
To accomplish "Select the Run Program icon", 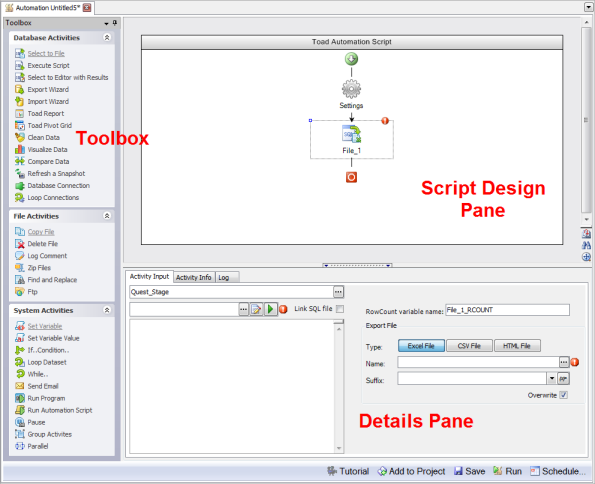I will point(20,398).
